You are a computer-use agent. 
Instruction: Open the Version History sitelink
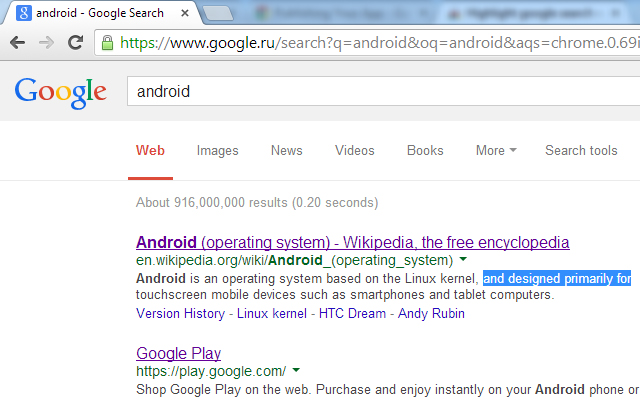click(x=180, y=313)
